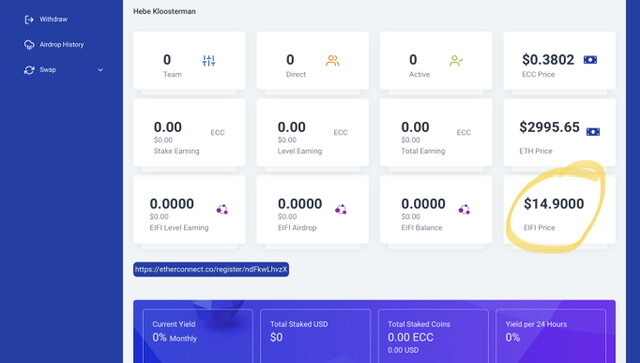Screen dimensions: 640x363
Task: Select the $0.3802 ECC price value
Action: [x=548, y=60]
